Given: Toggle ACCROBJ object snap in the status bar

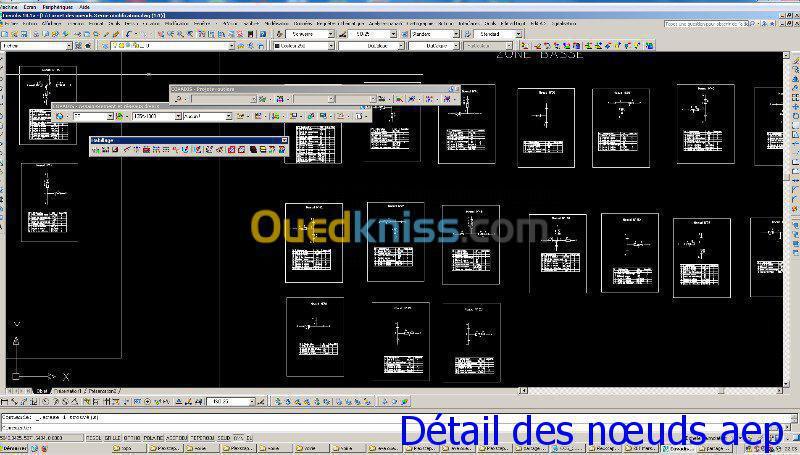Looking at the screenshot, I should (x=177, y=438).
